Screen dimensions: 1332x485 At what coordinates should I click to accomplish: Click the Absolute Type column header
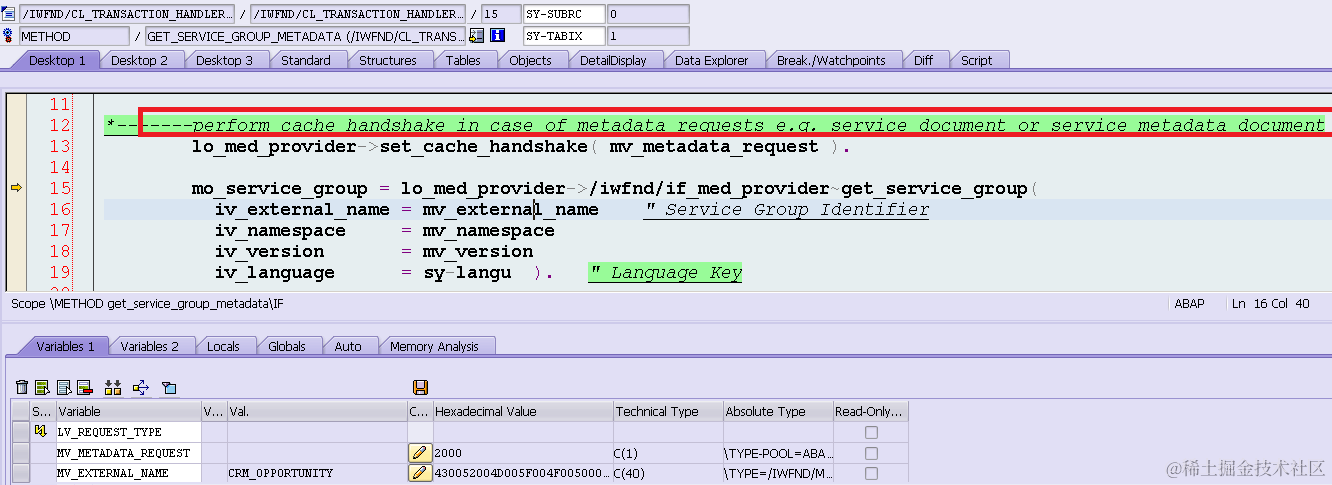pos(778,411)
